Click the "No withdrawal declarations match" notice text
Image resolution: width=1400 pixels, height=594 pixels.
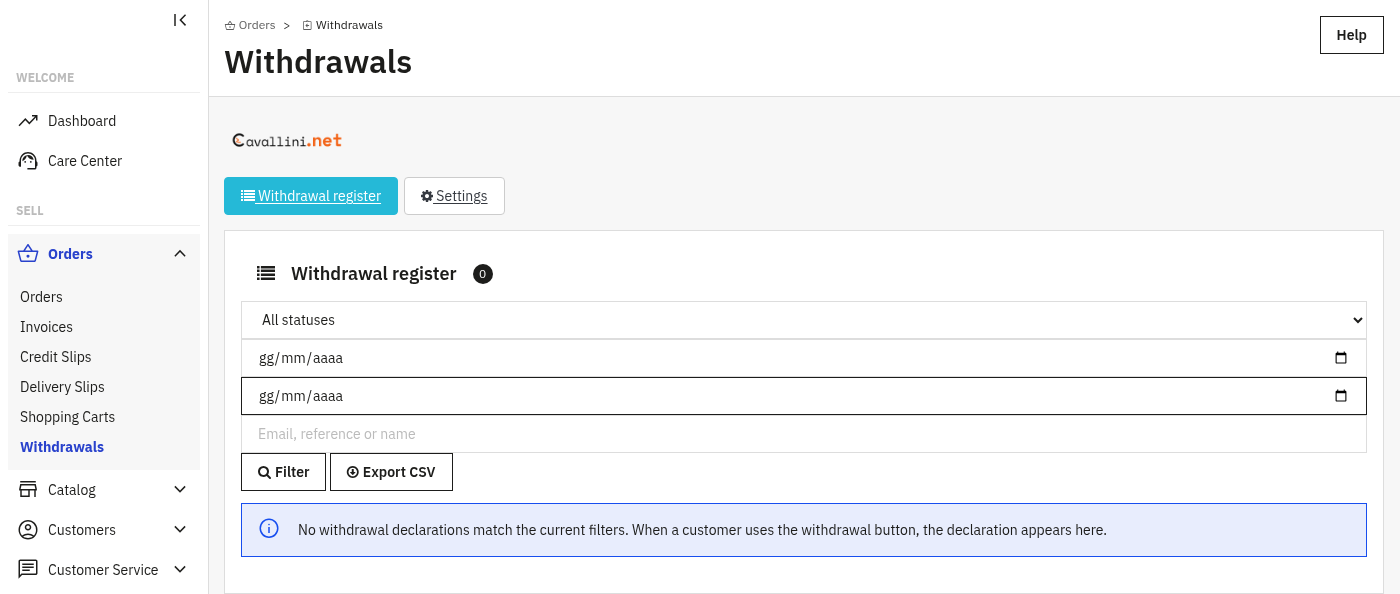[702, 530]
